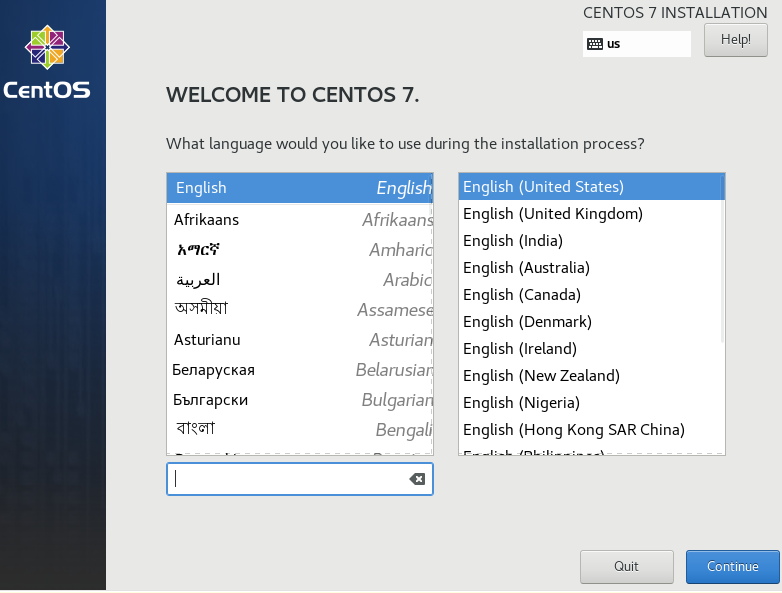This screenshot has width=782, height=593.
Task: Select Bulgarian in the language list
Action: tap(300, 400)
